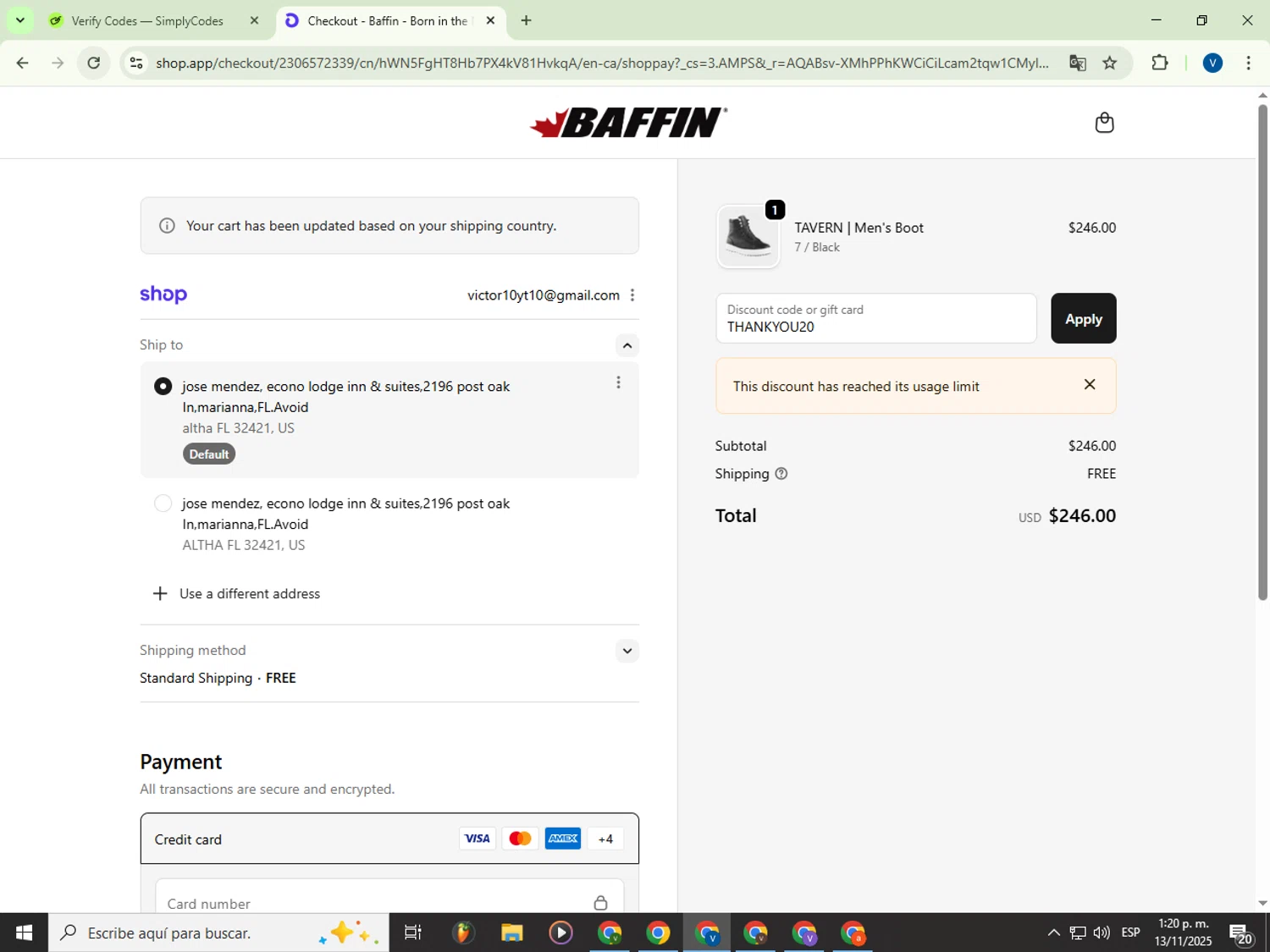Click the Standard Shipping · FREE text

coord(218,678)
